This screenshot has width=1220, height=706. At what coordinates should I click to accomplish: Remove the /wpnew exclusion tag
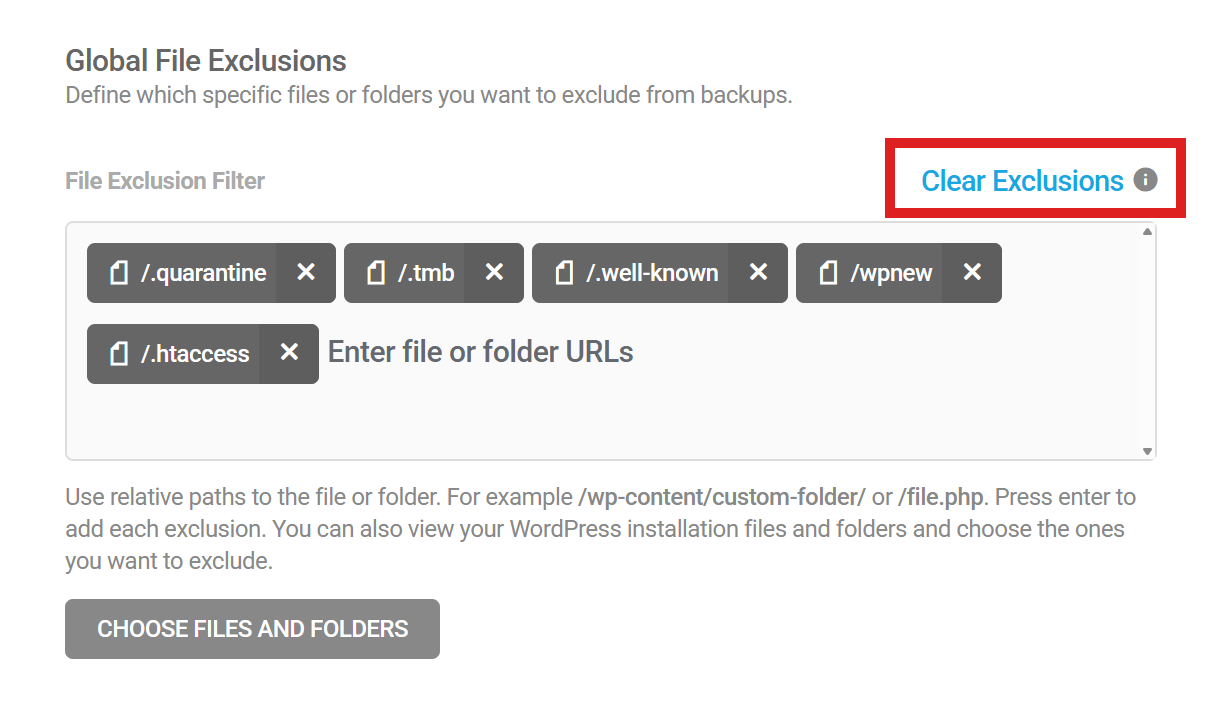coord(972,272)
